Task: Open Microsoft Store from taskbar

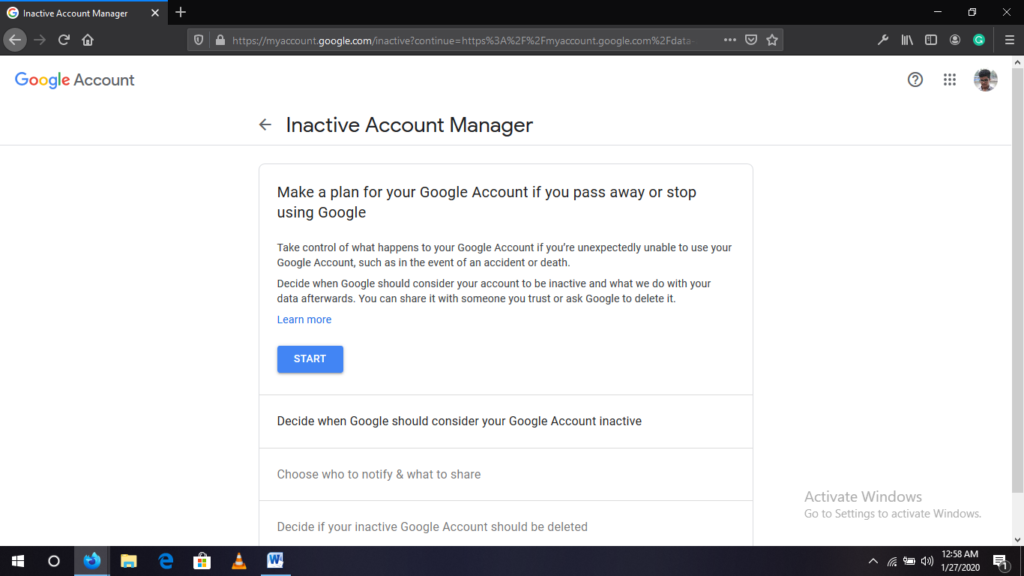Action: [x=202, y=561]
